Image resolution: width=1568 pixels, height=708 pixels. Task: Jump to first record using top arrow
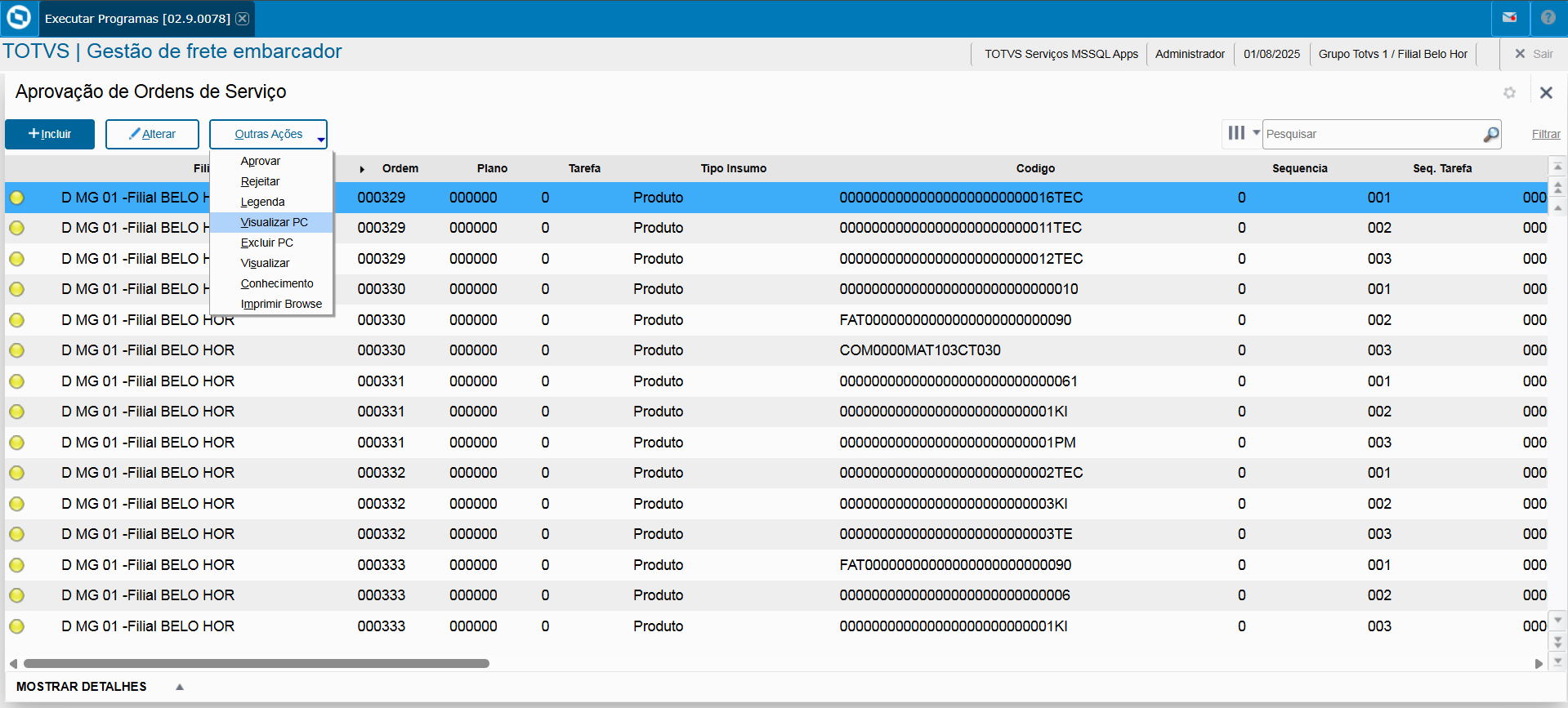[1558, 167]
